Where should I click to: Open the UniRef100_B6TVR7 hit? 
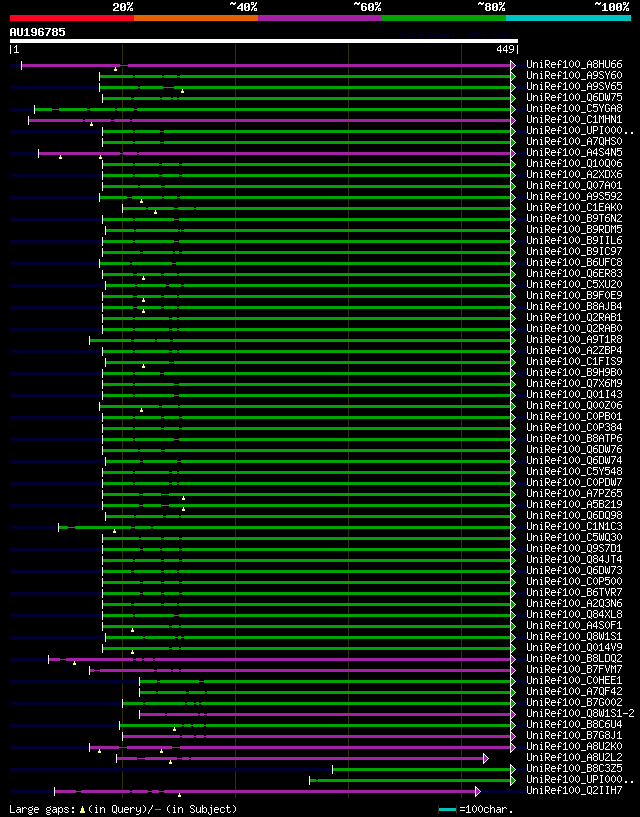[574, 592]
